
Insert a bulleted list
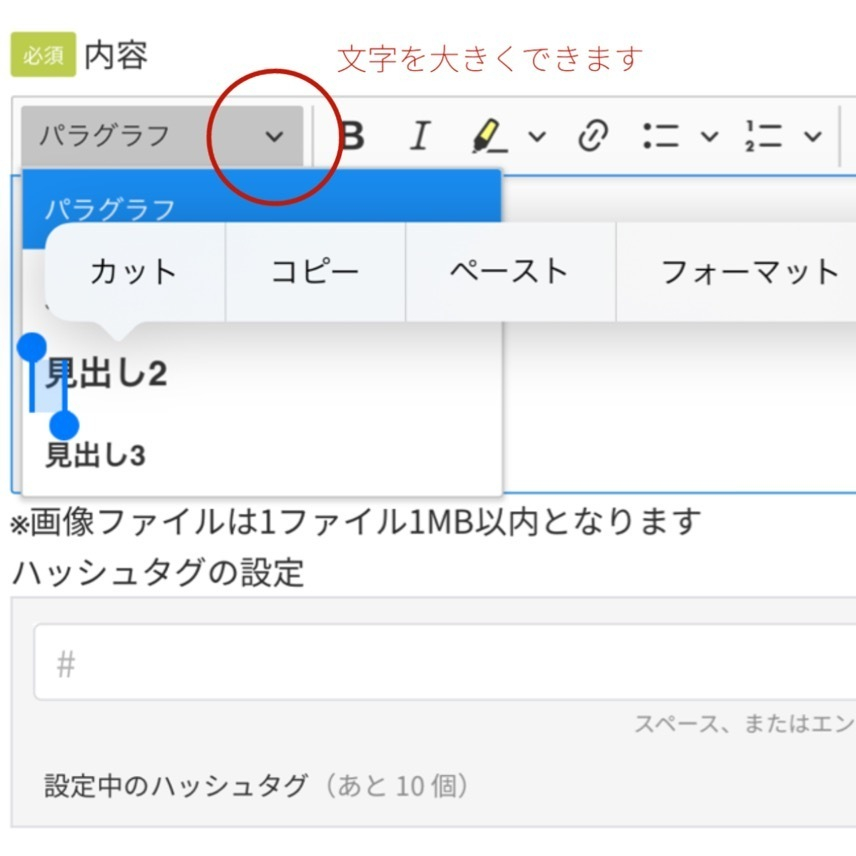tap(661, 135)
